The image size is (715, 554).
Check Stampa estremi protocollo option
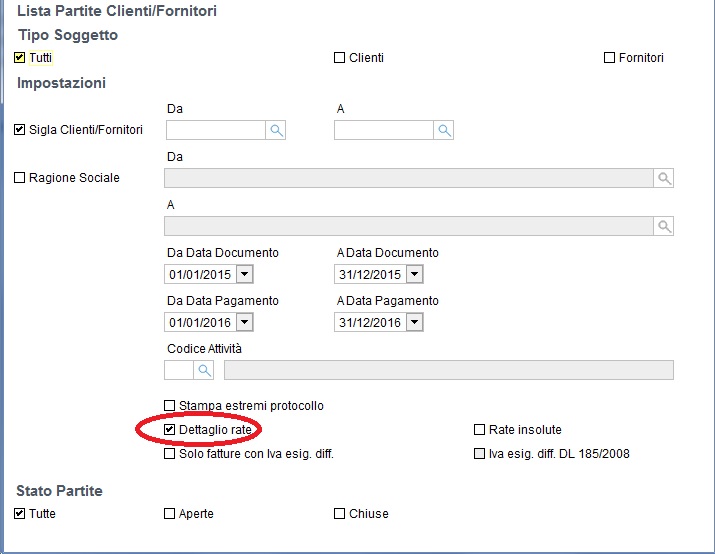(x=169, y=405)
